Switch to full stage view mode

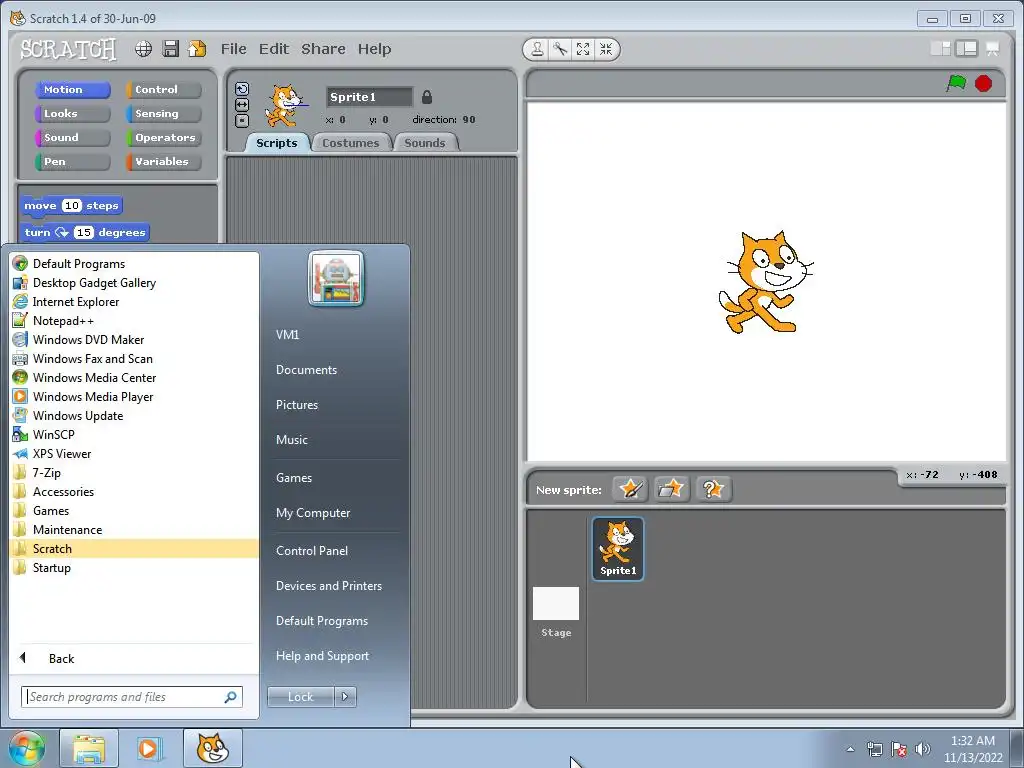tap(966, 48)
